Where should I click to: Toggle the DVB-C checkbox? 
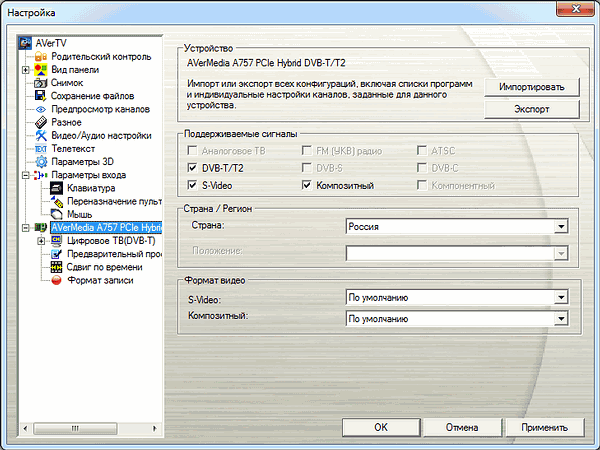tap(422, 168)
